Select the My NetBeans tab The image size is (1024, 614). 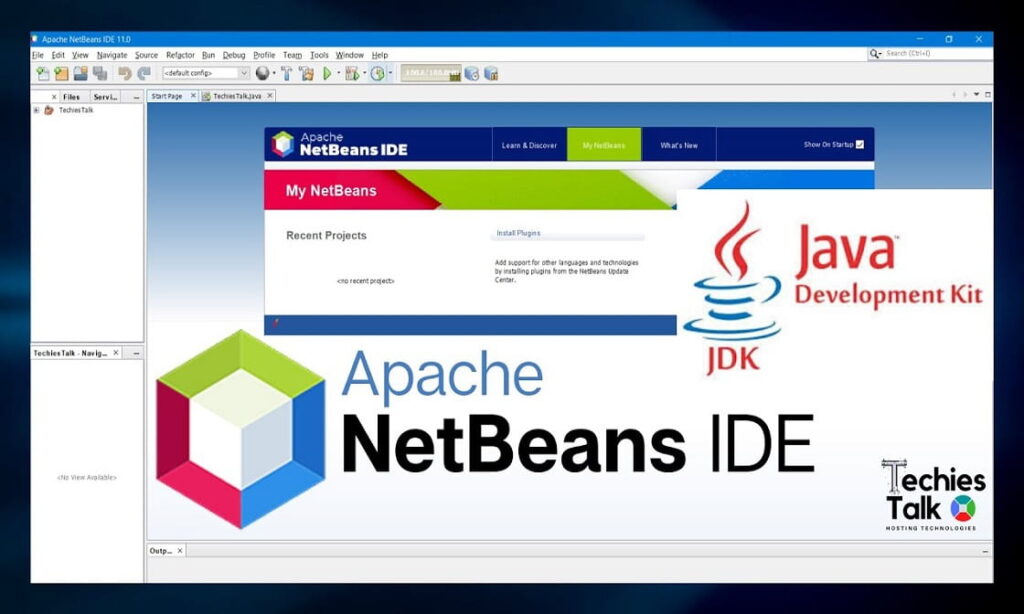604,145
